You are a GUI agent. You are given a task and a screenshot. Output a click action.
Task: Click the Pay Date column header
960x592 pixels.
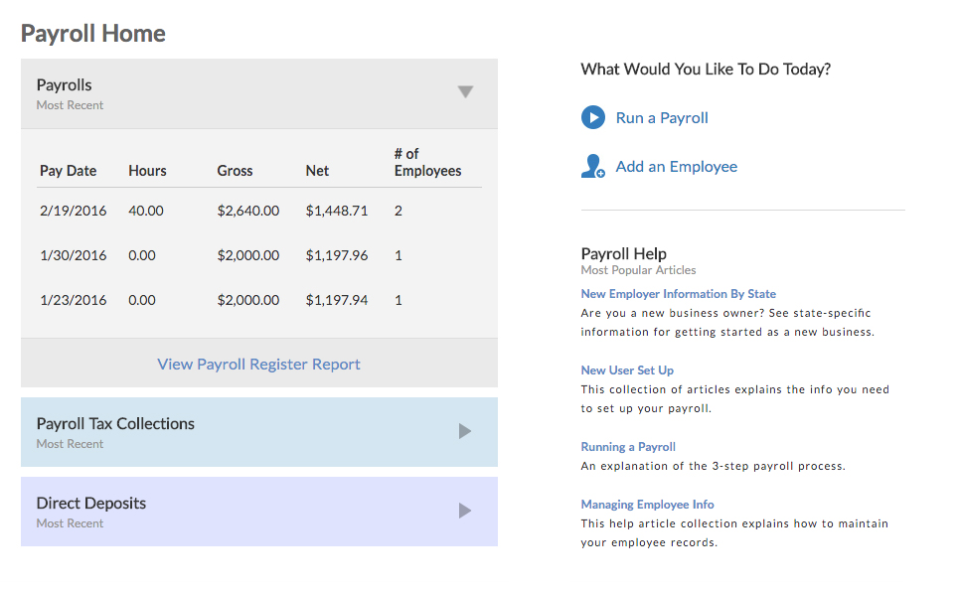tap(68, 171)
